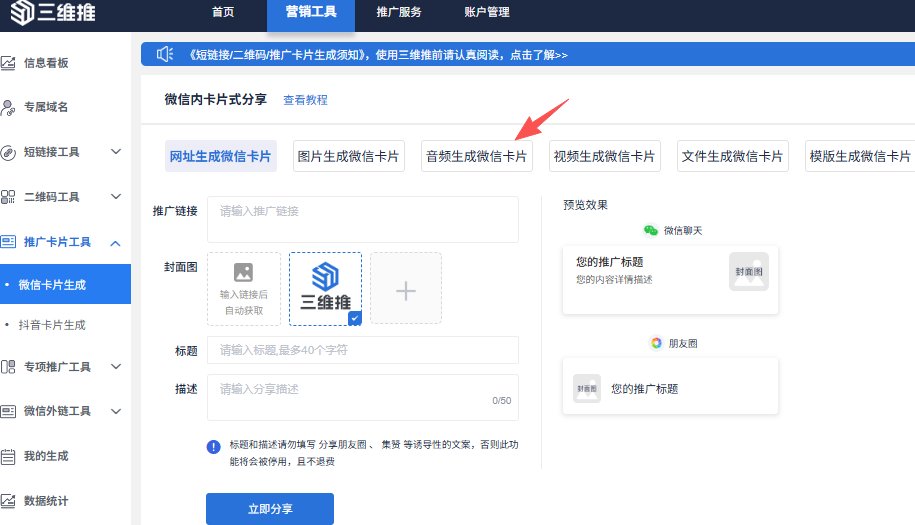
Task: Open the 推广服务 top navigation tab
Action: (399, 13)
